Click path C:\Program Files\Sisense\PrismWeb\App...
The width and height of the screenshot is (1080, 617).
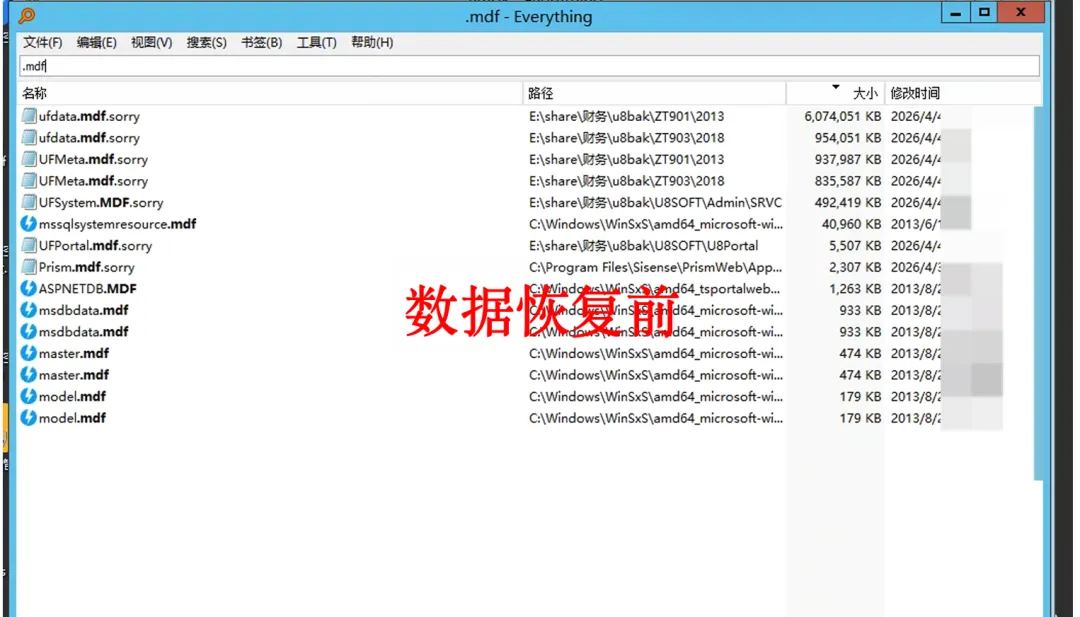click(x=655, y=267)
